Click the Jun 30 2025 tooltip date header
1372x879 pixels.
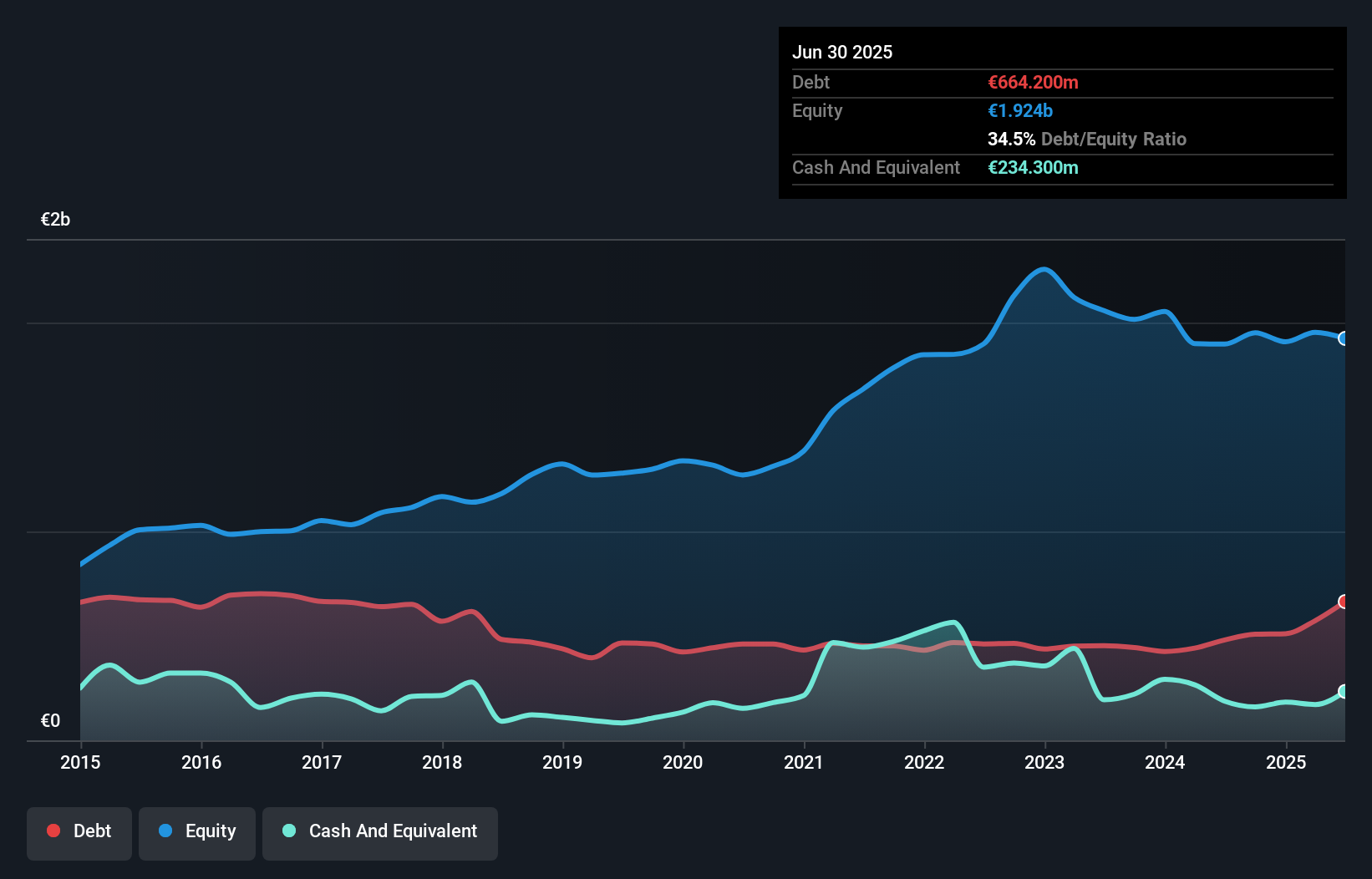842,52
